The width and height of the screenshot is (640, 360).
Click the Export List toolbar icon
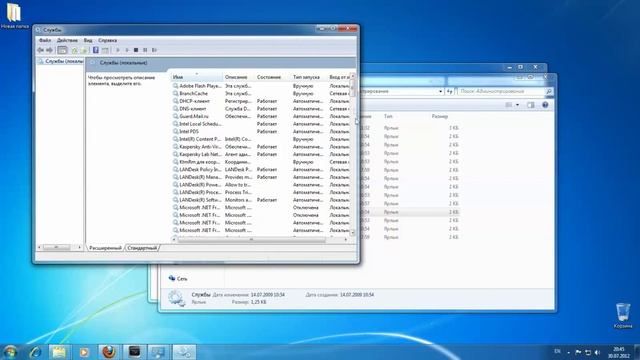(x=84, y=50)
